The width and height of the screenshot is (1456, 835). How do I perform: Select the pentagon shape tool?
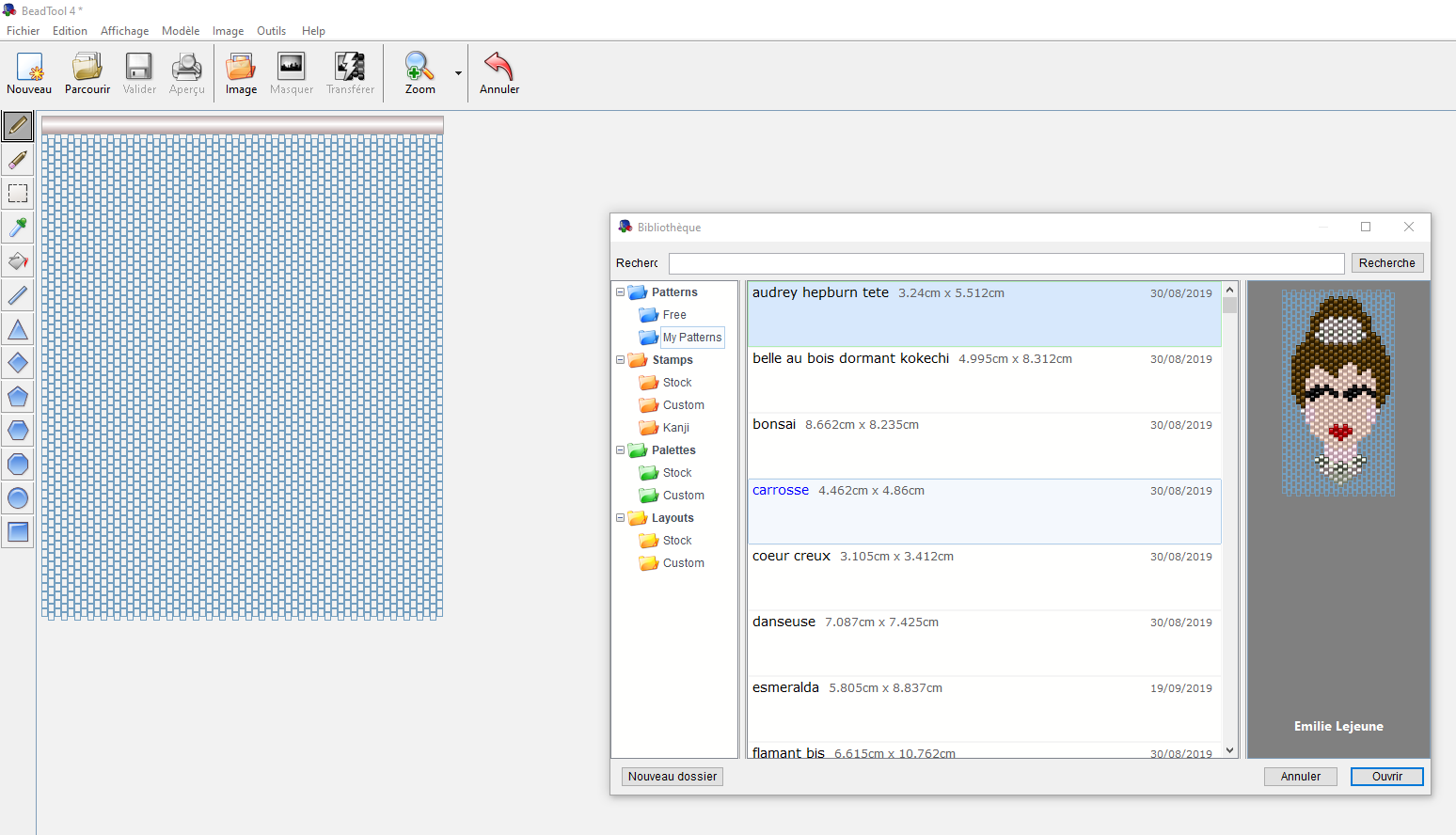pyautogui.click(x=18, y=397)
